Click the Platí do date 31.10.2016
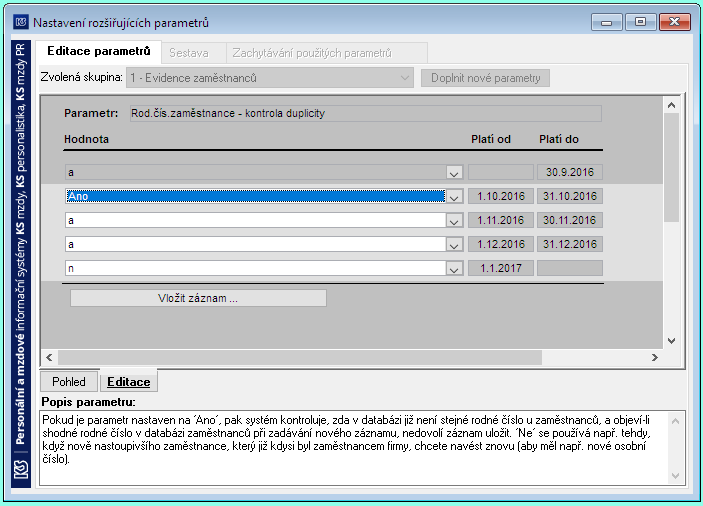The width and height of the screenshot is (703, 506). click(x=570, y=196)
